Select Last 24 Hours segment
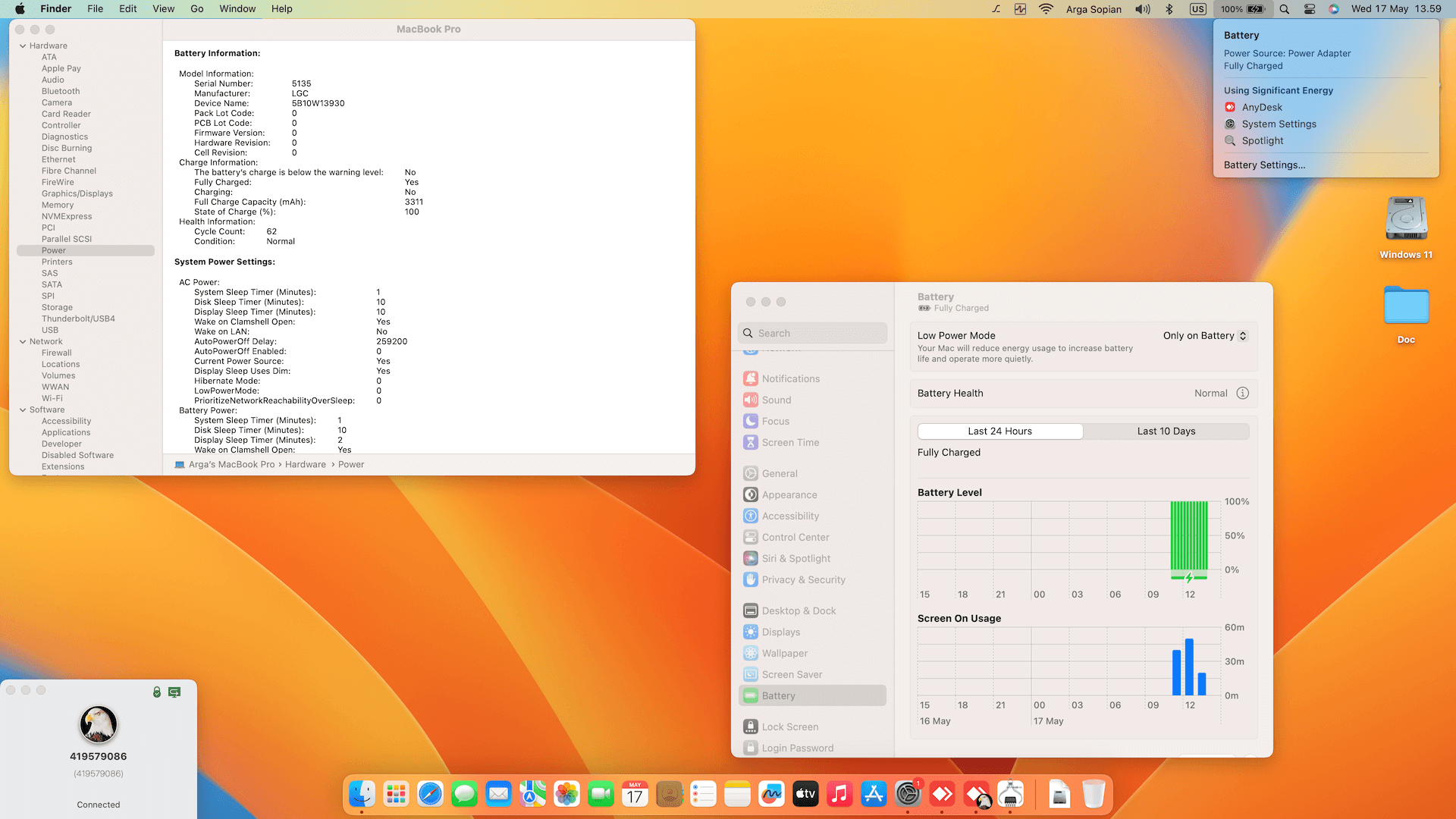Screen dimensions: 1456x819 click(999, 431)
